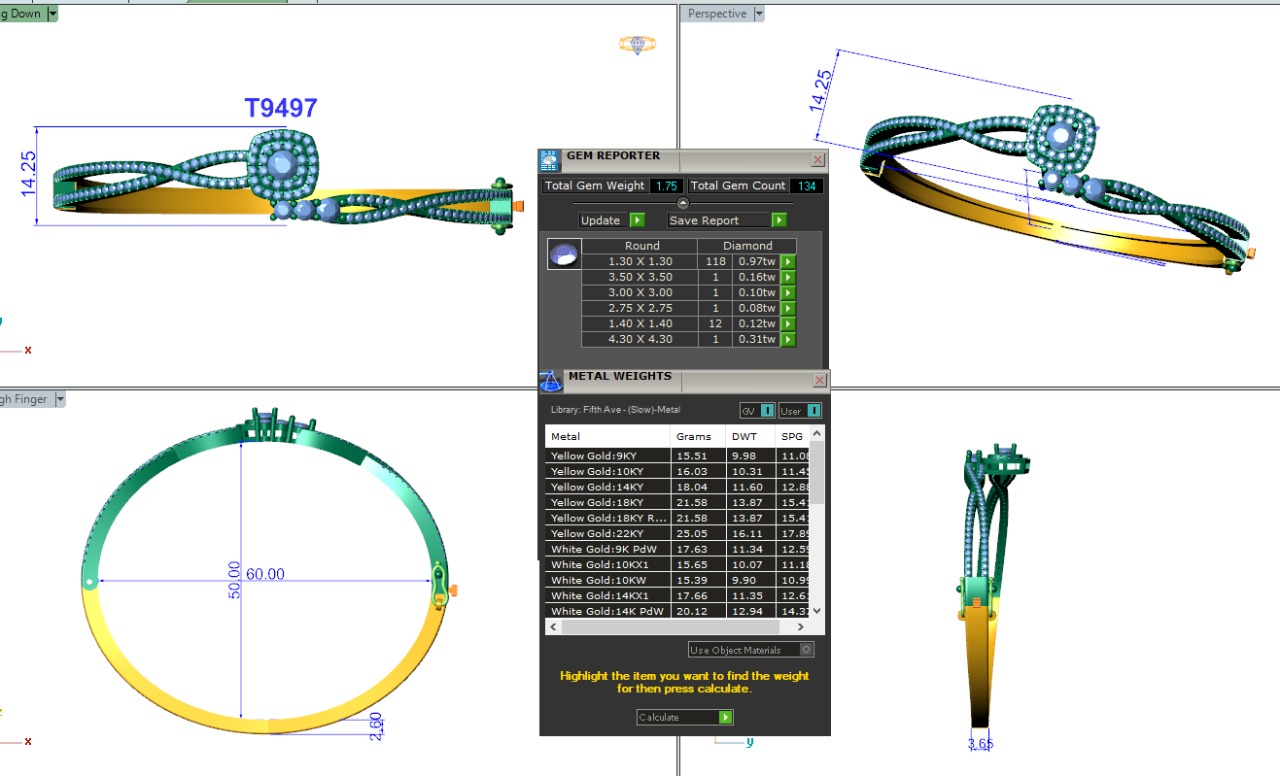Click the 4.30 X 4.30 gem size cell
This screenshot has height=776, width=1280.
pyautogui.click(x=641, y=339)
